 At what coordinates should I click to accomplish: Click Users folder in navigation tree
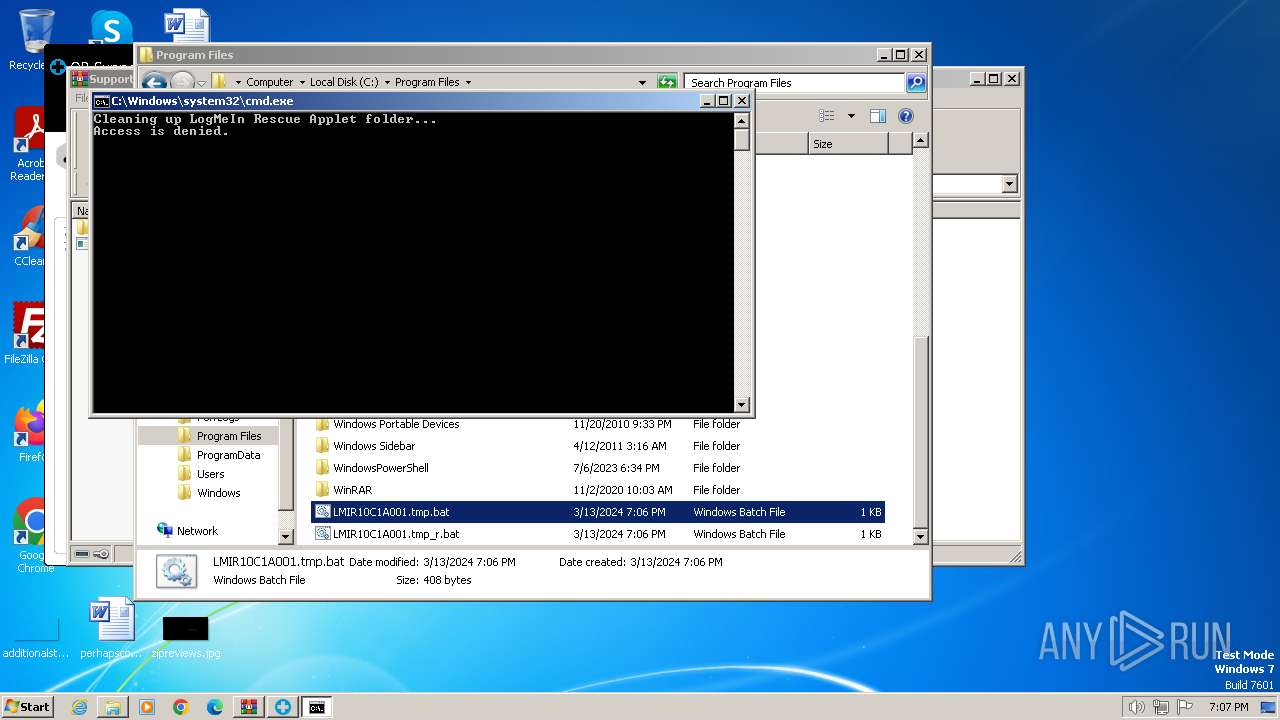tap(210, 474)
